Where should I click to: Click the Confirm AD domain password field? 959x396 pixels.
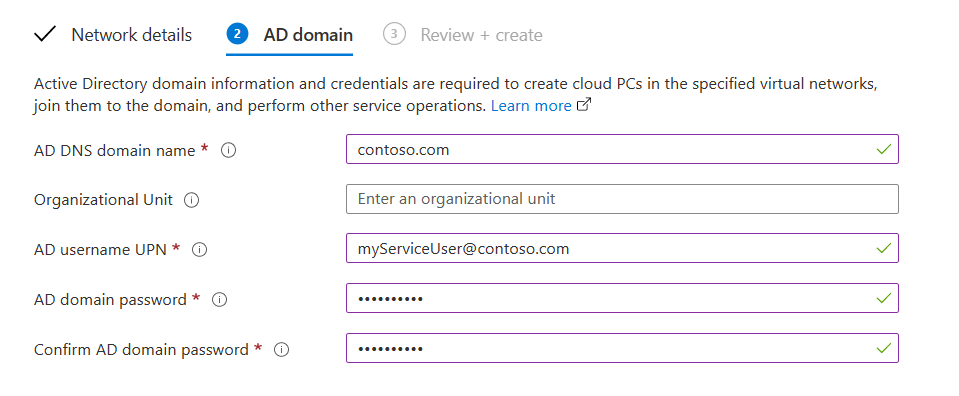pos(622,348)
